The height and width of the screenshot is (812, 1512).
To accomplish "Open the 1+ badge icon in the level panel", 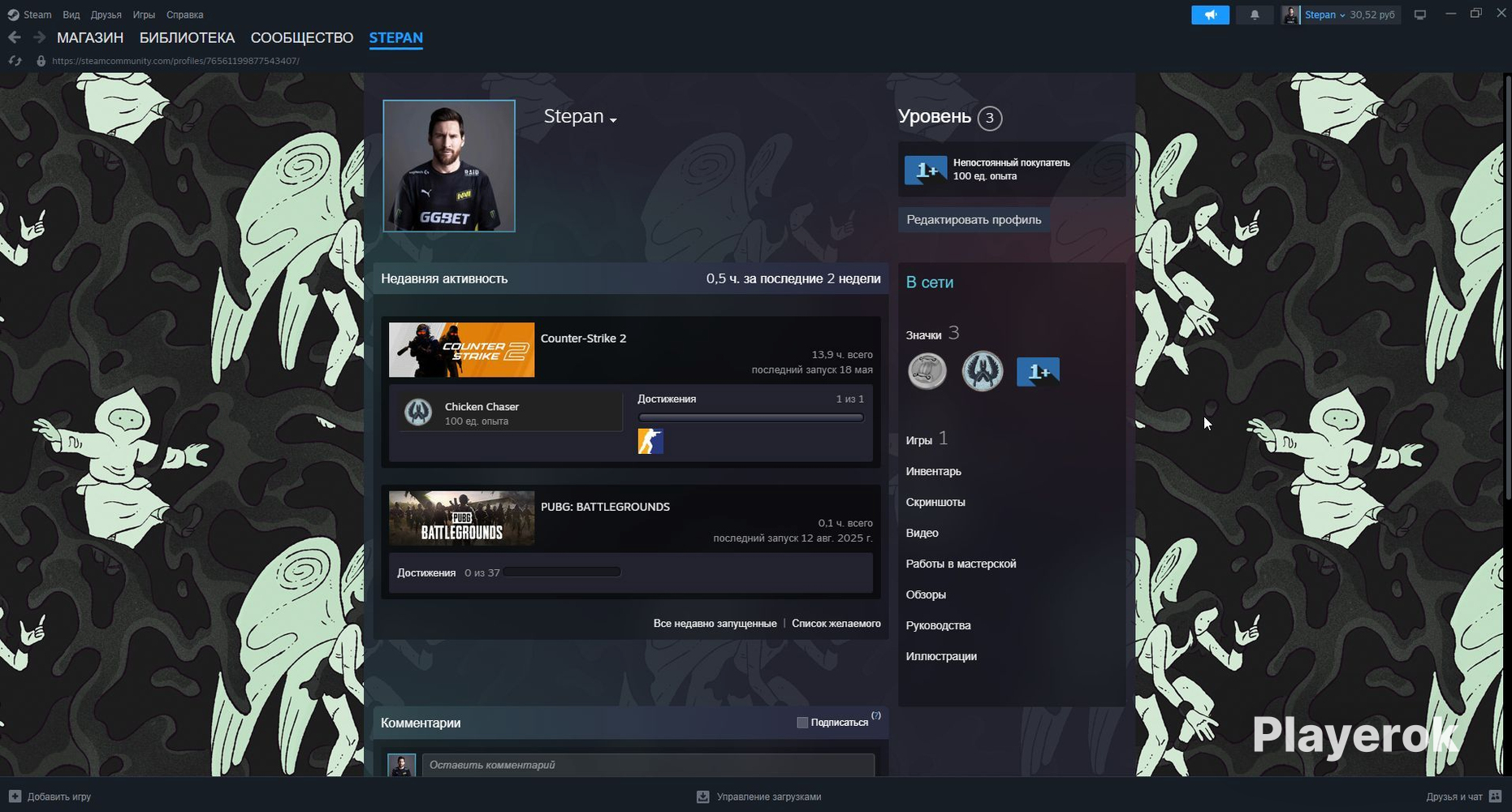I will tap(926, 170).
